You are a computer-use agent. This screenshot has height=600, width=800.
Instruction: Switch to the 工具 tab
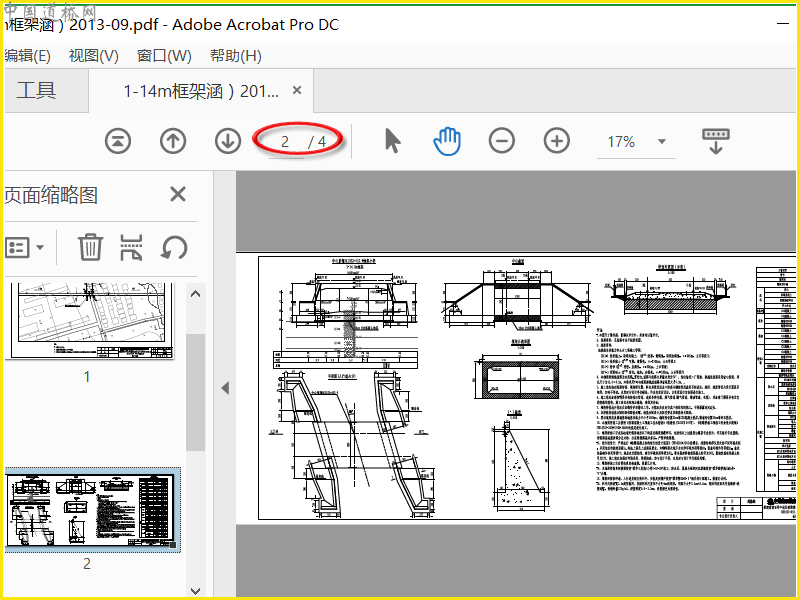coord(36,90)
